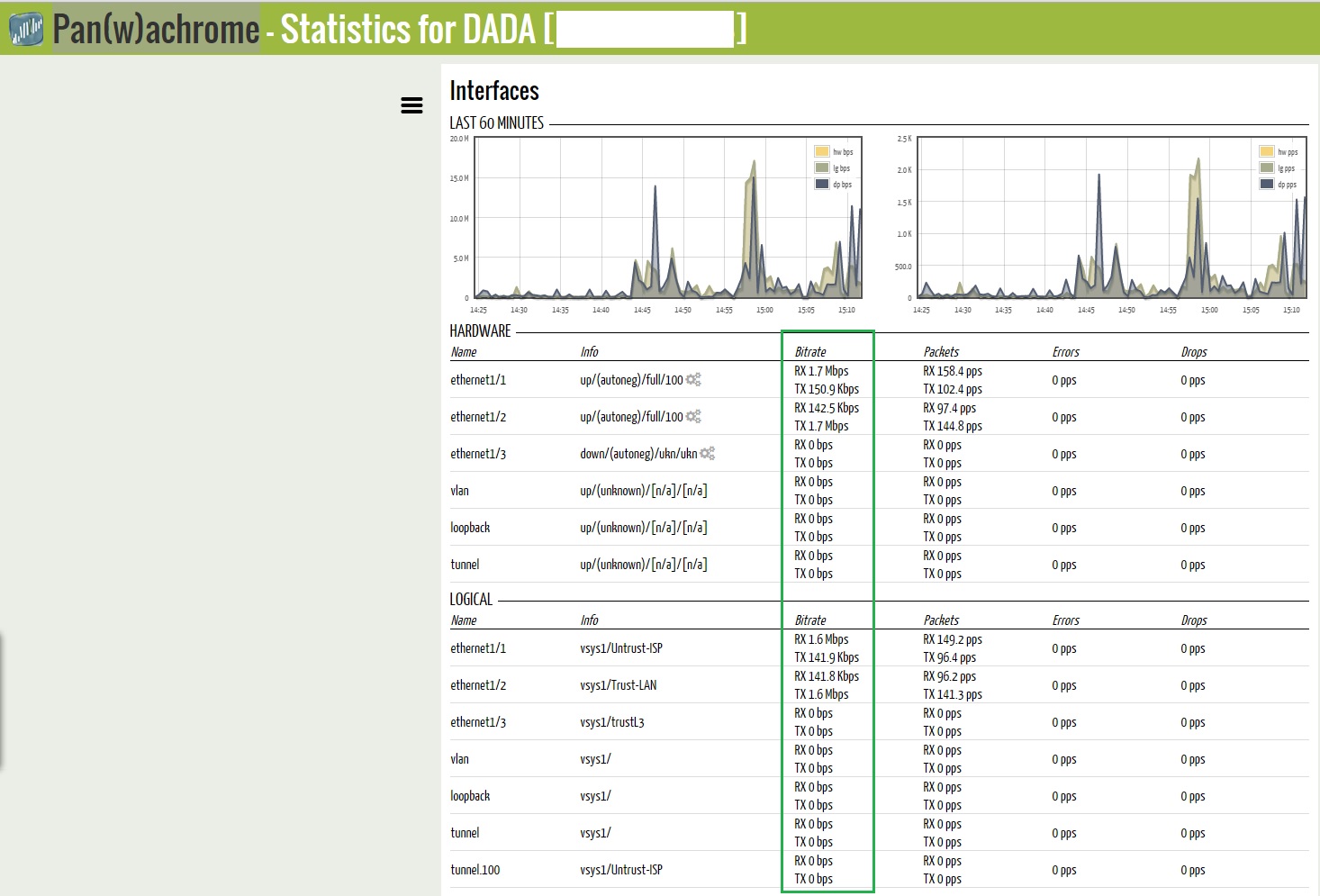Click 'RX 158.4 pps' packets value
This screenshot has height=896, width=1320.
click(953, 371)
